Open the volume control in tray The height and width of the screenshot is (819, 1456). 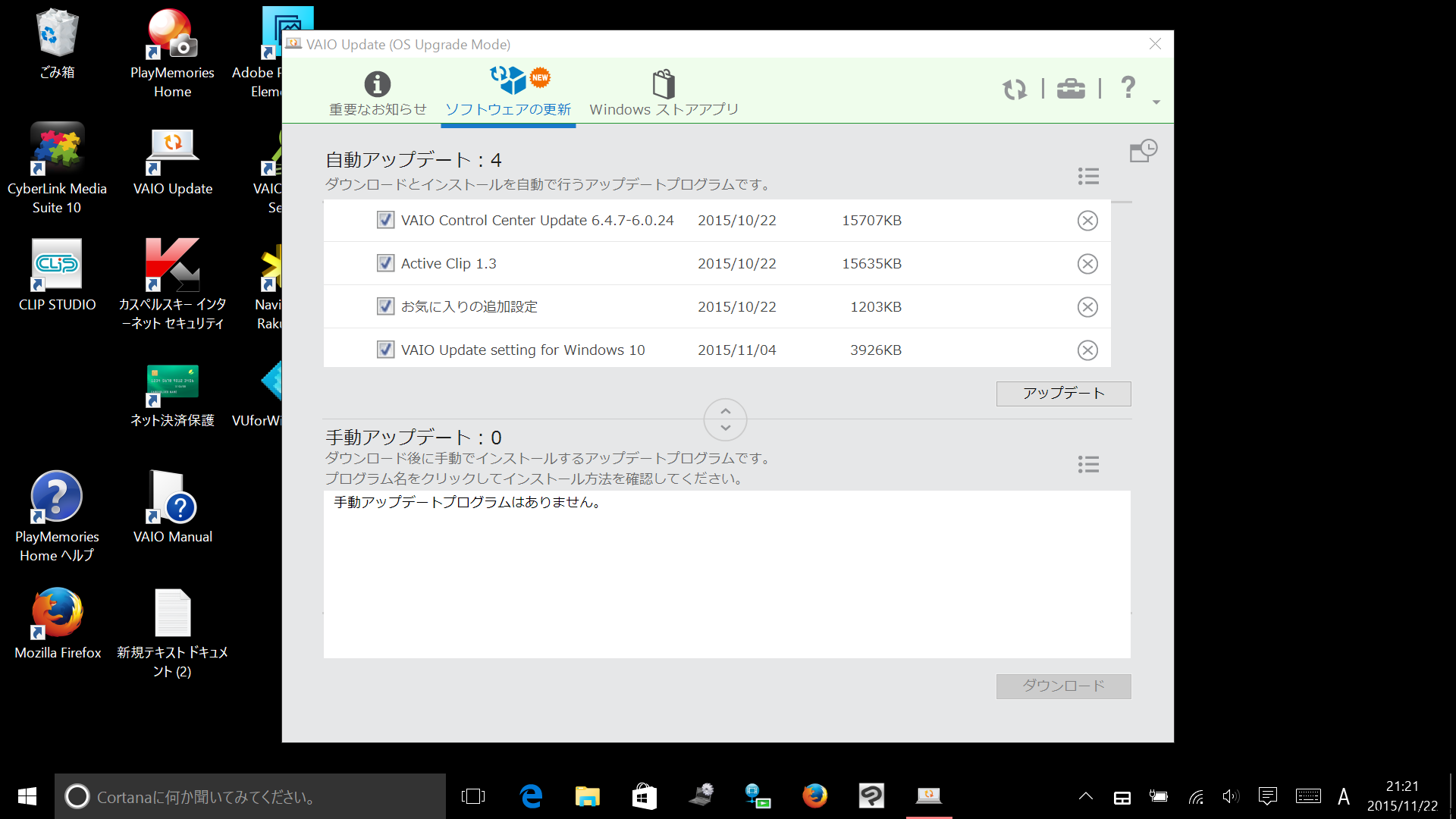point(1230,796)
